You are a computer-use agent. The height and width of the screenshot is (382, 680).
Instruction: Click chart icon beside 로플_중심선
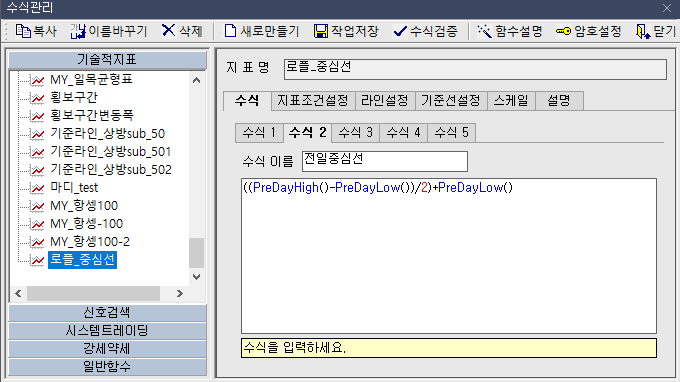(38, 260)
